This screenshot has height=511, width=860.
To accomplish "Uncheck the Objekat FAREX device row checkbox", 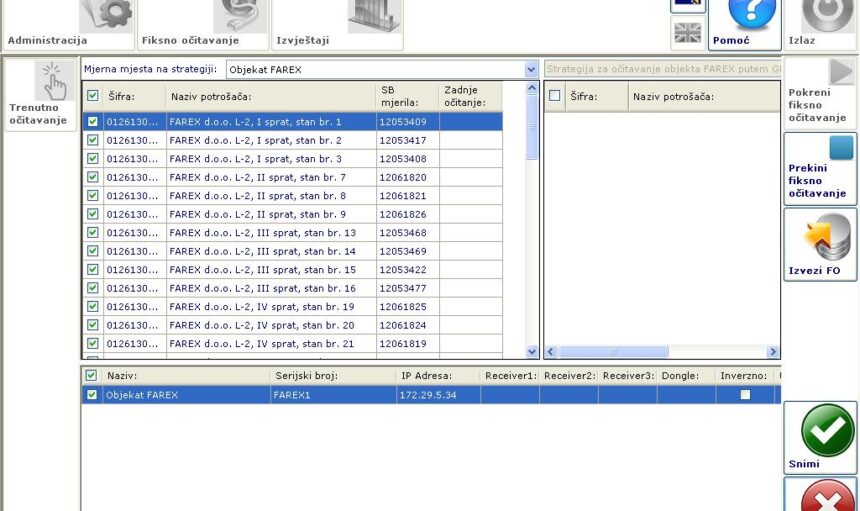I will (92, 394).
